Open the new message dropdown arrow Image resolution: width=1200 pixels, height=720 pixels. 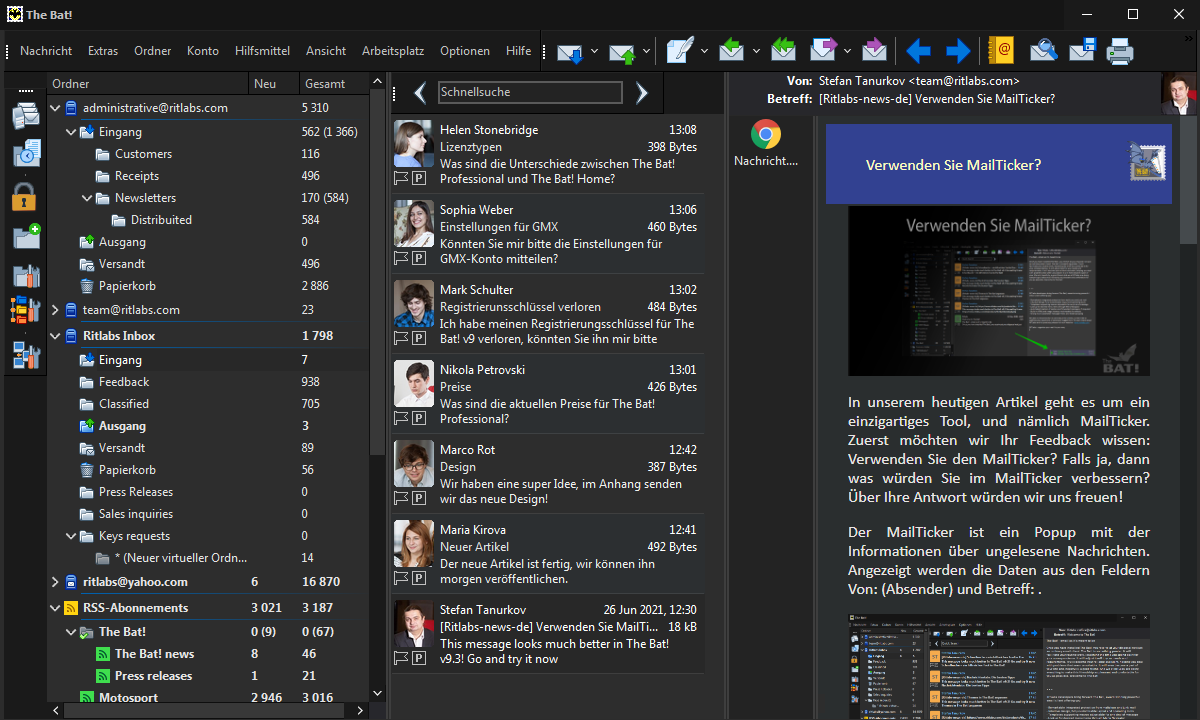(704, 51)
